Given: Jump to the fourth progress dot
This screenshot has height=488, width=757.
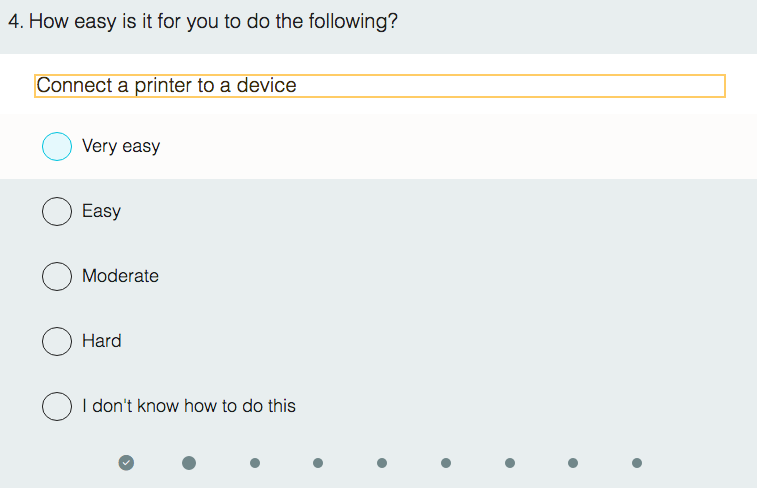Looking at the screenshot, I should pyautogui.click(x=318, y=463).
